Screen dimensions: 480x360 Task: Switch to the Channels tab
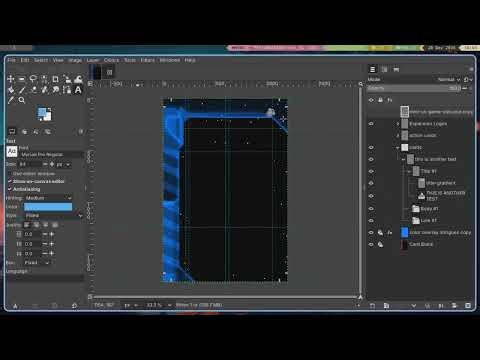(384, 69)
